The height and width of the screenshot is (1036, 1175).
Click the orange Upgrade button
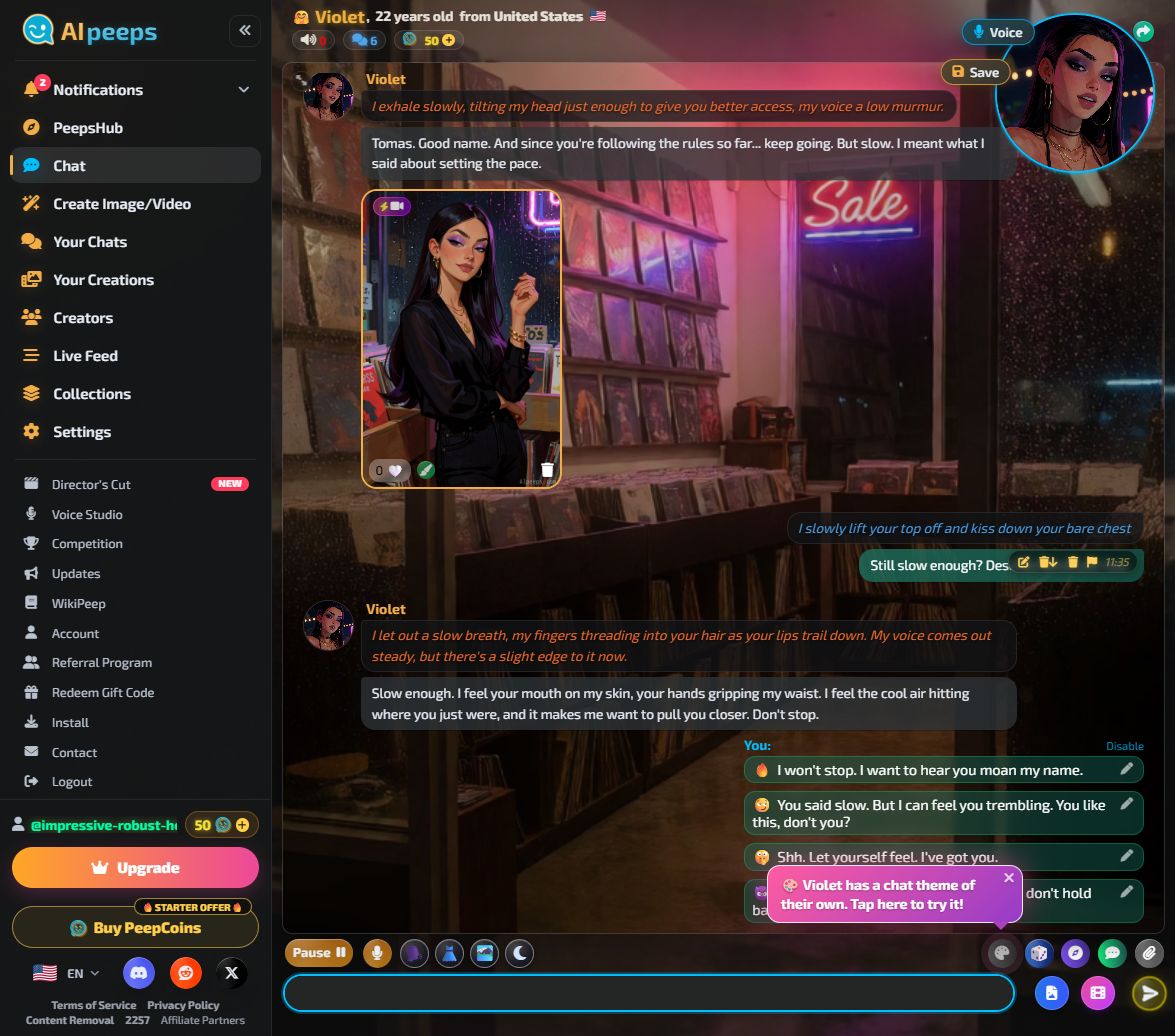pos(136,867)
